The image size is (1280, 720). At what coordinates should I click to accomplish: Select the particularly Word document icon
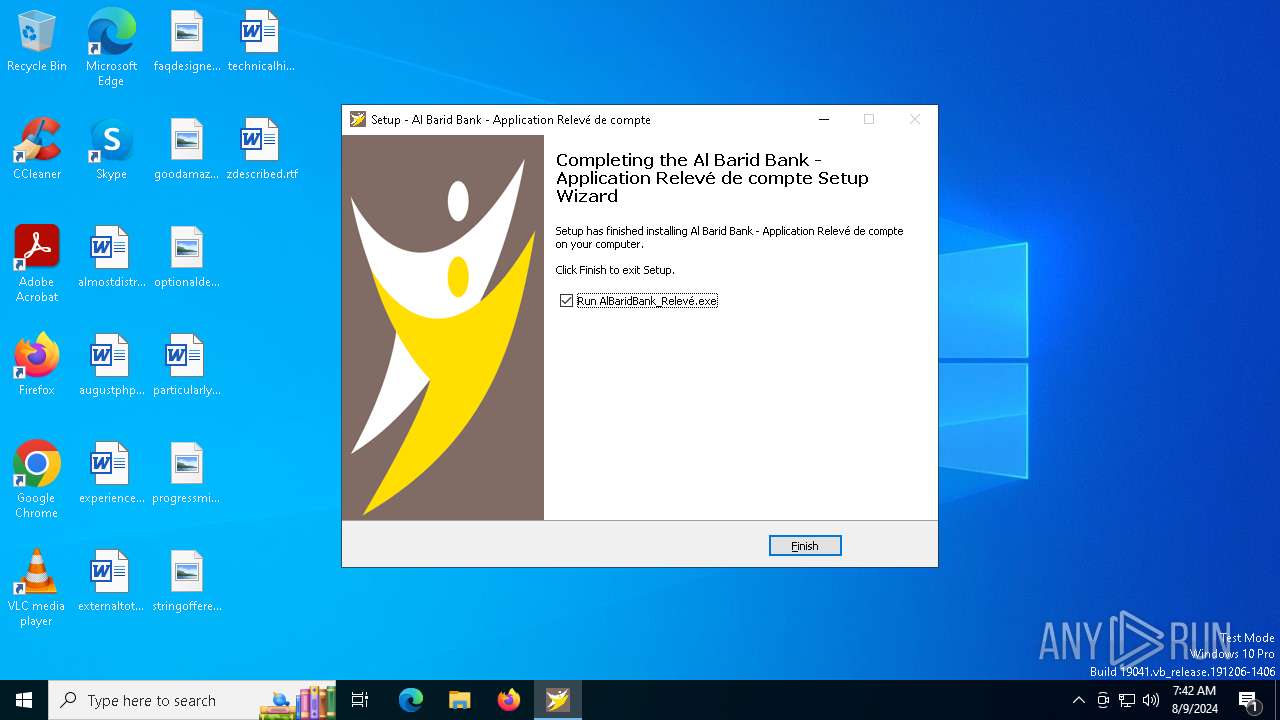click(187, 366)
